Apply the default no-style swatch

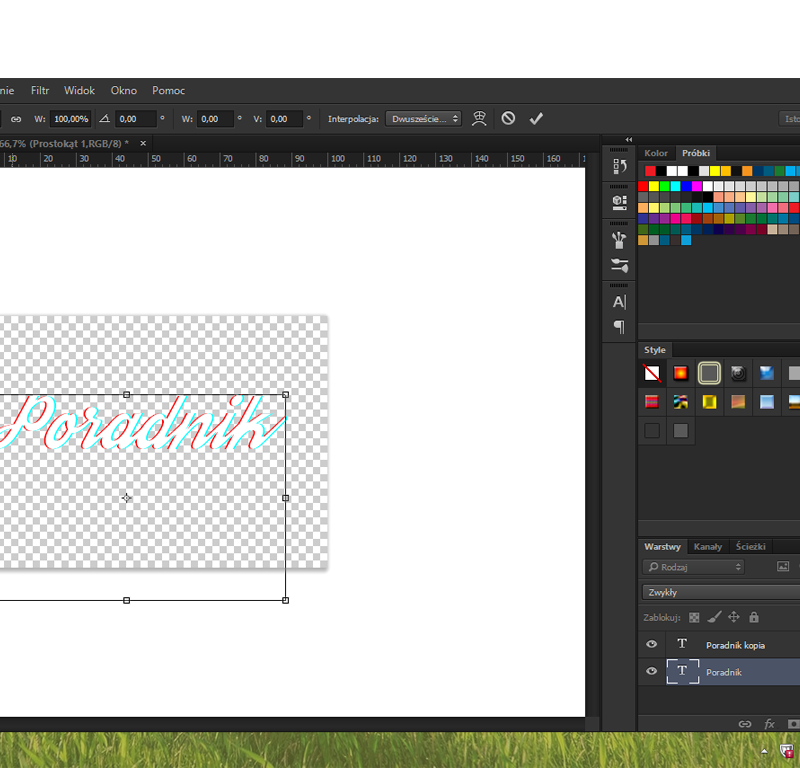point(652,373)
